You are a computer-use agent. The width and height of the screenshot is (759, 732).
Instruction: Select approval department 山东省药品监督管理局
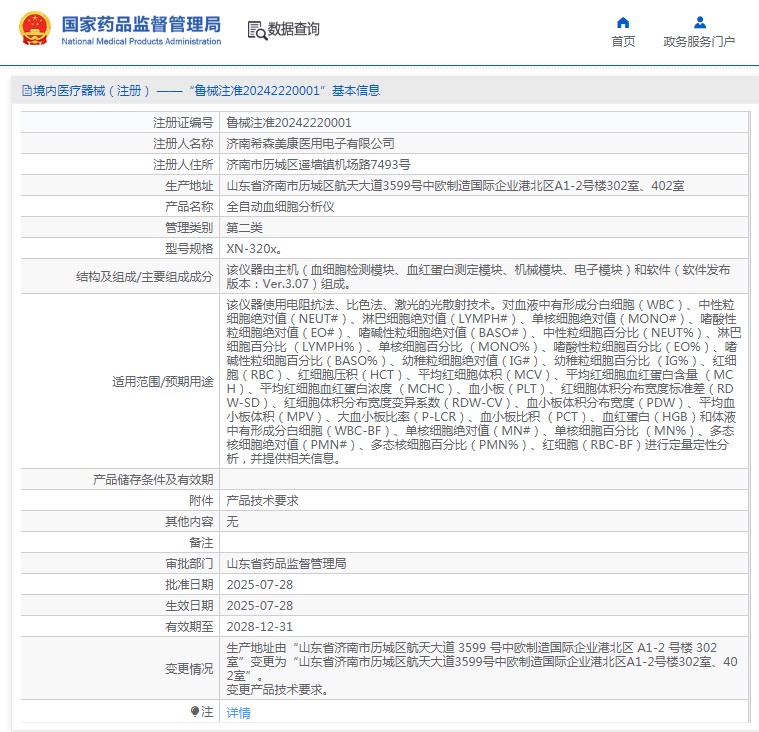pos(287,564)
